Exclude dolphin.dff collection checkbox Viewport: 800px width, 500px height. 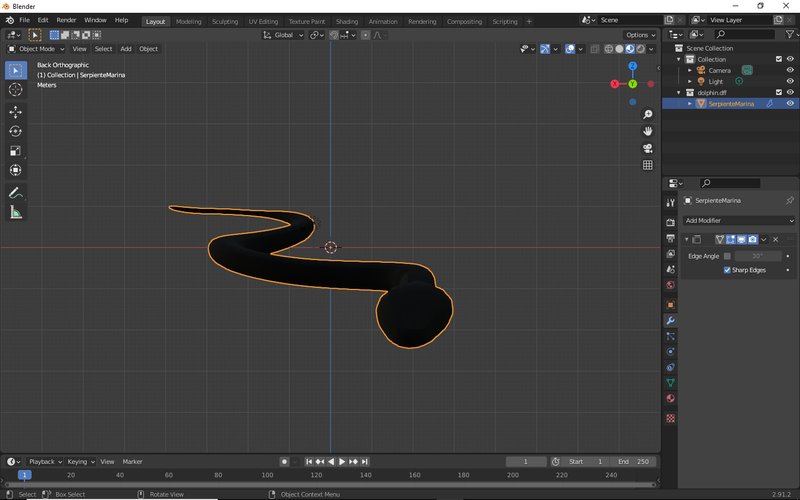(x=779, y=92)
